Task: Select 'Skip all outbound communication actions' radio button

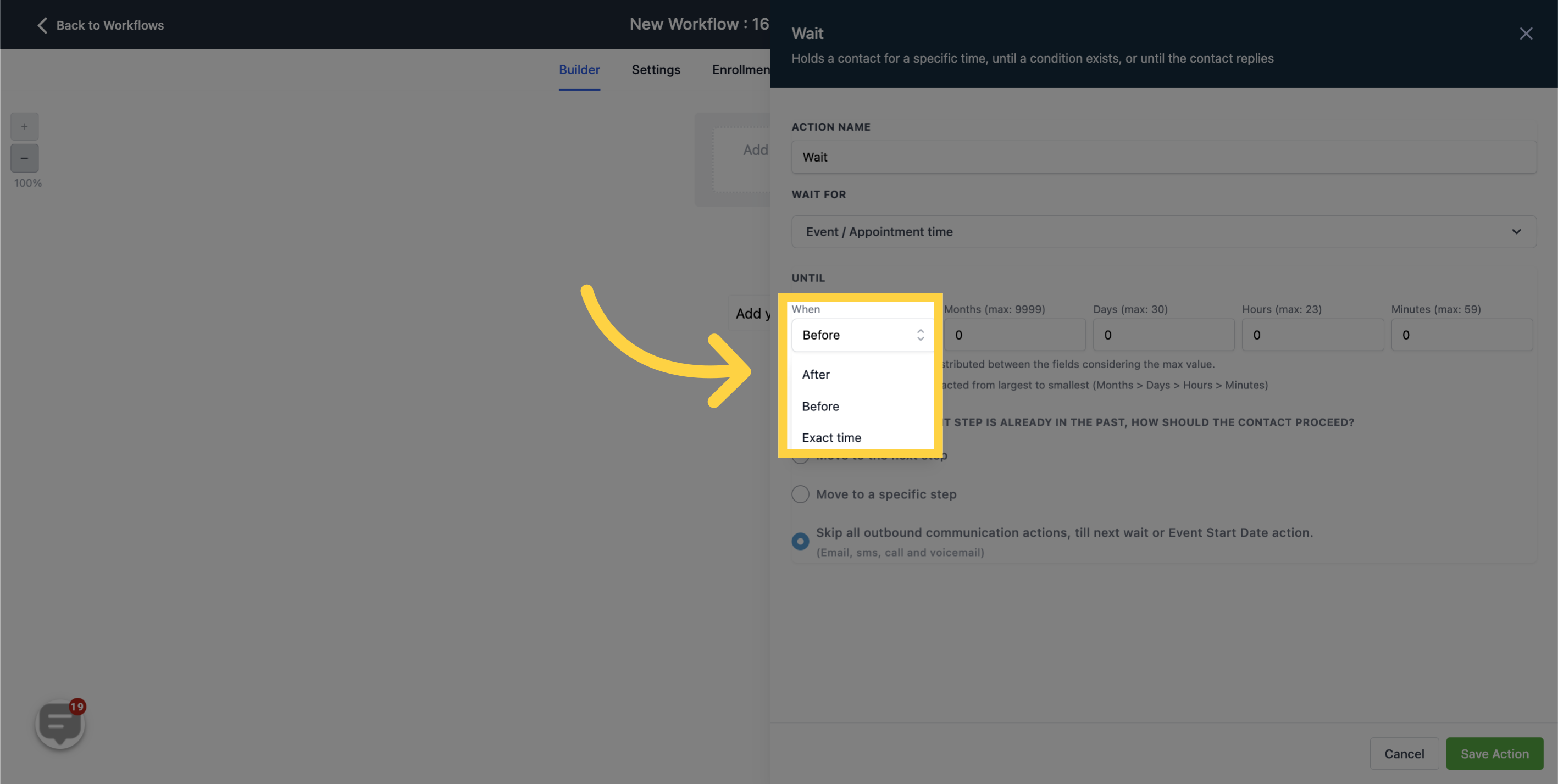Action: [800, 541]
